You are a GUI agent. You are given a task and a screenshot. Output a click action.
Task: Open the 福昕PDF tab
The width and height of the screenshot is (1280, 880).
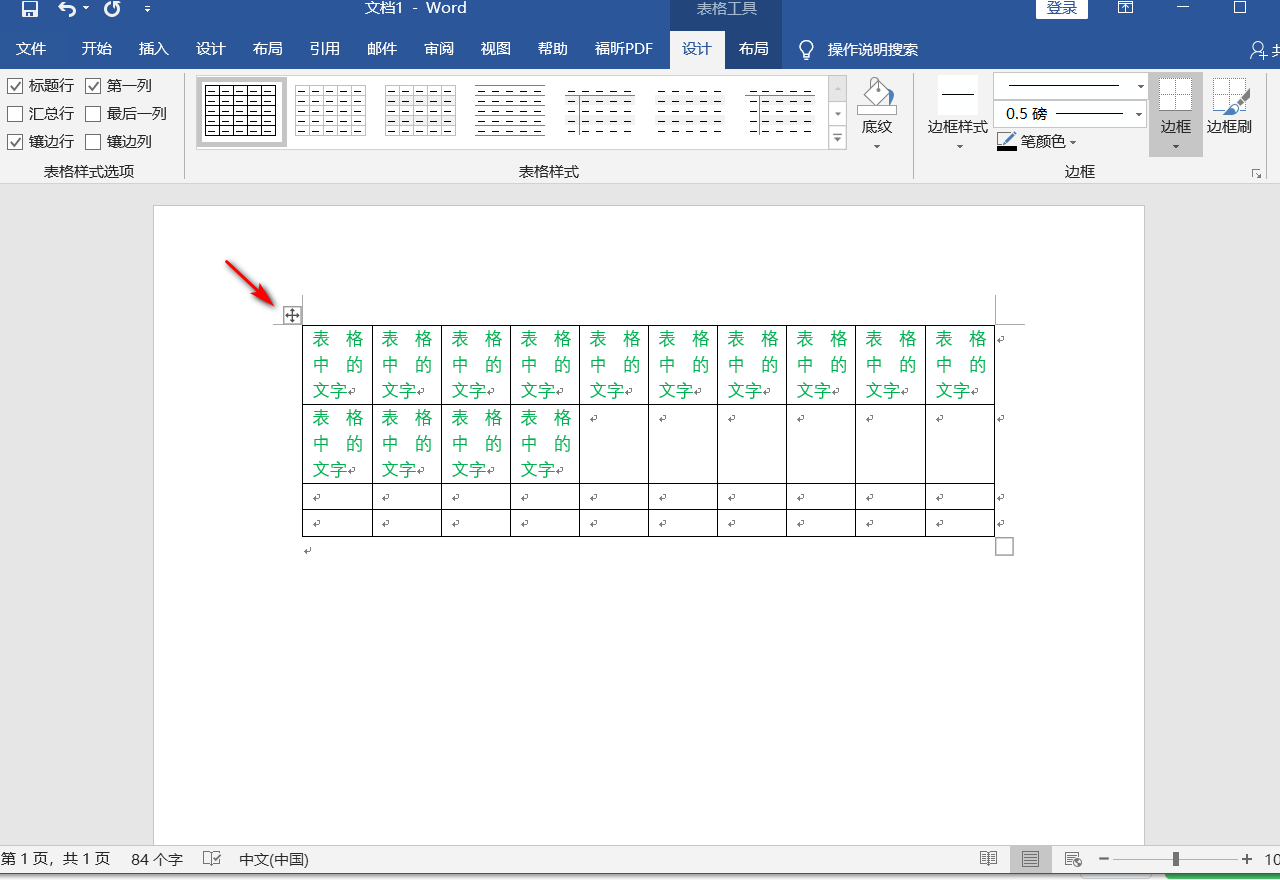[624, 49]
